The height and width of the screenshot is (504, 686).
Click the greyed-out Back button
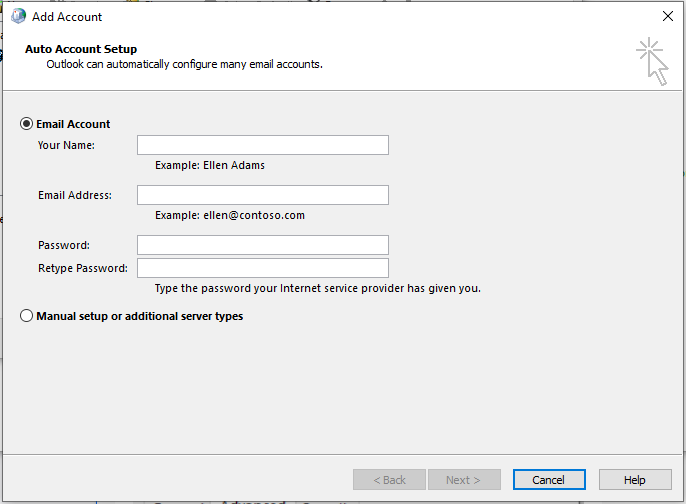point(389,480)
